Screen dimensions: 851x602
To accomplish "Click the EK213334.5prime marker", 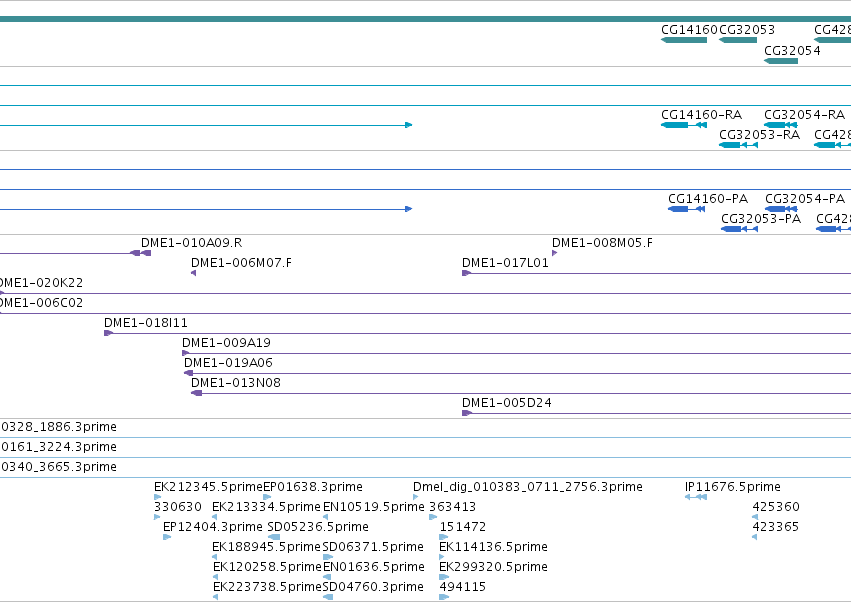I will 214,517.
